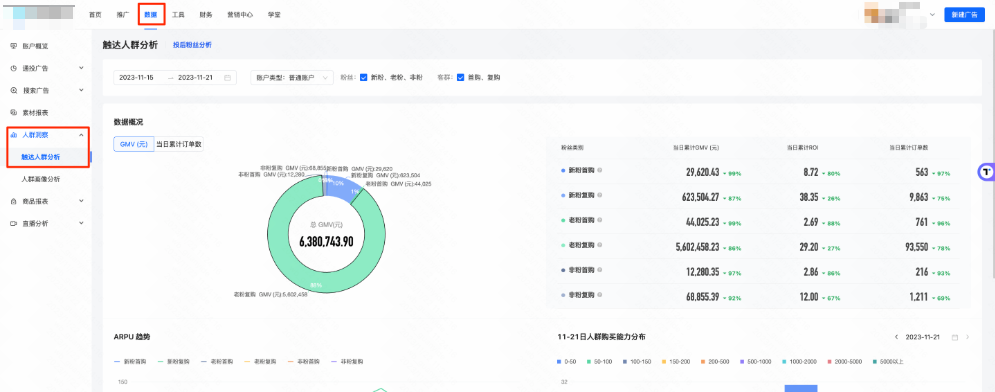Open the 数据 top navigation tab

click(151, 15)
